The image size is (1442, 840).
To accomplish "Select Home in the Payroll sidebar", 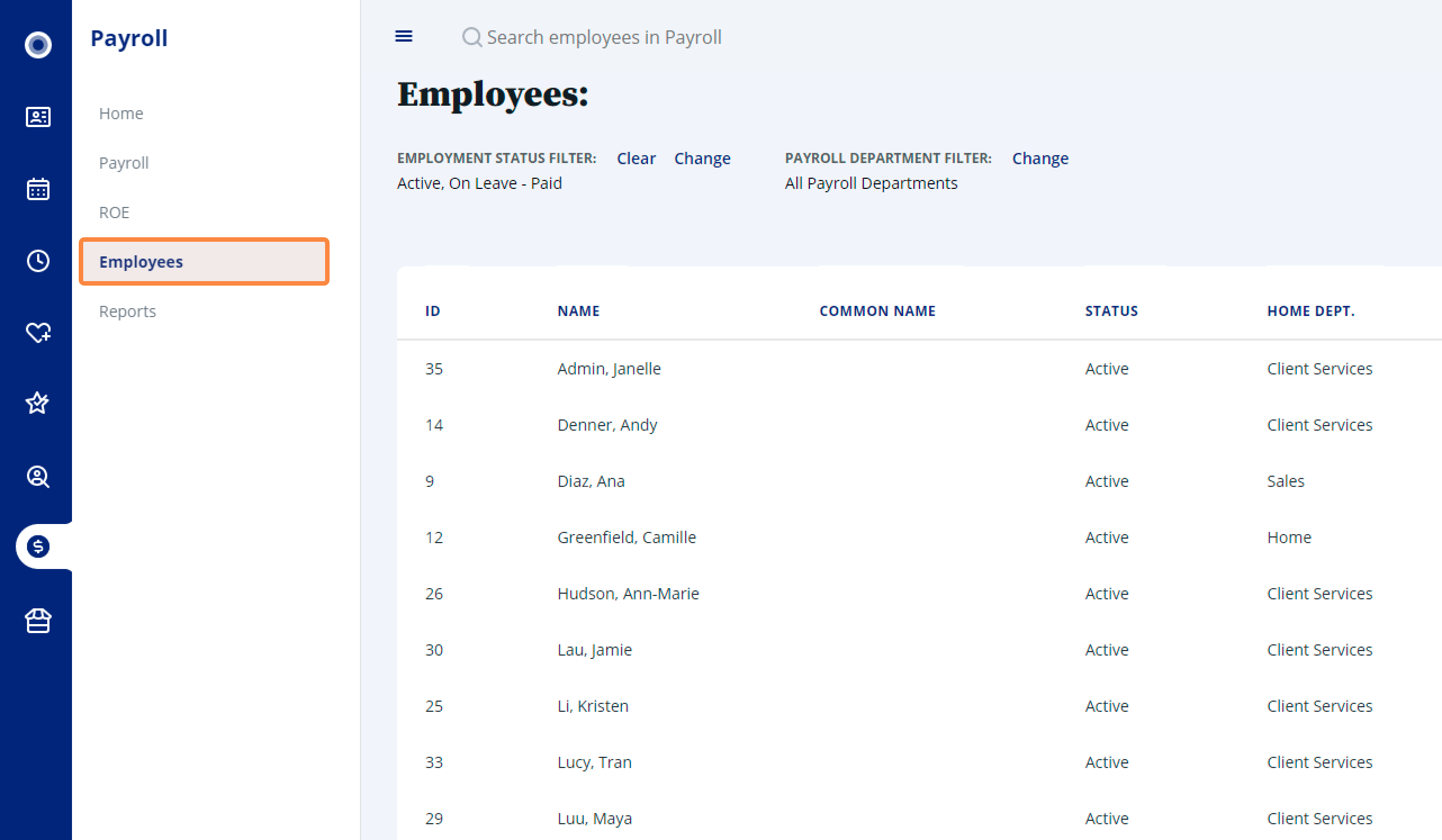I will [x=121, y=112].
